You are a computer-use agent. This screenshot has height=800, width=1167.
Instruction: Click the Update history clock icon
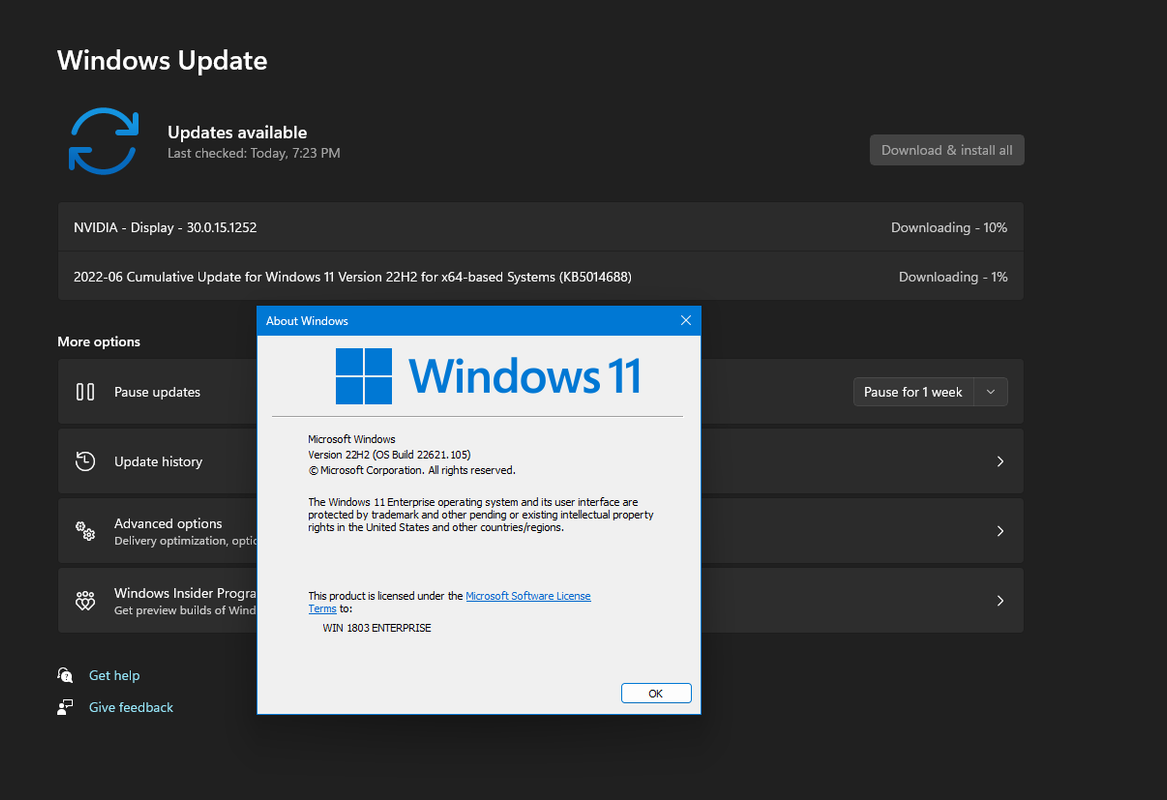click(x=86, y=461)
